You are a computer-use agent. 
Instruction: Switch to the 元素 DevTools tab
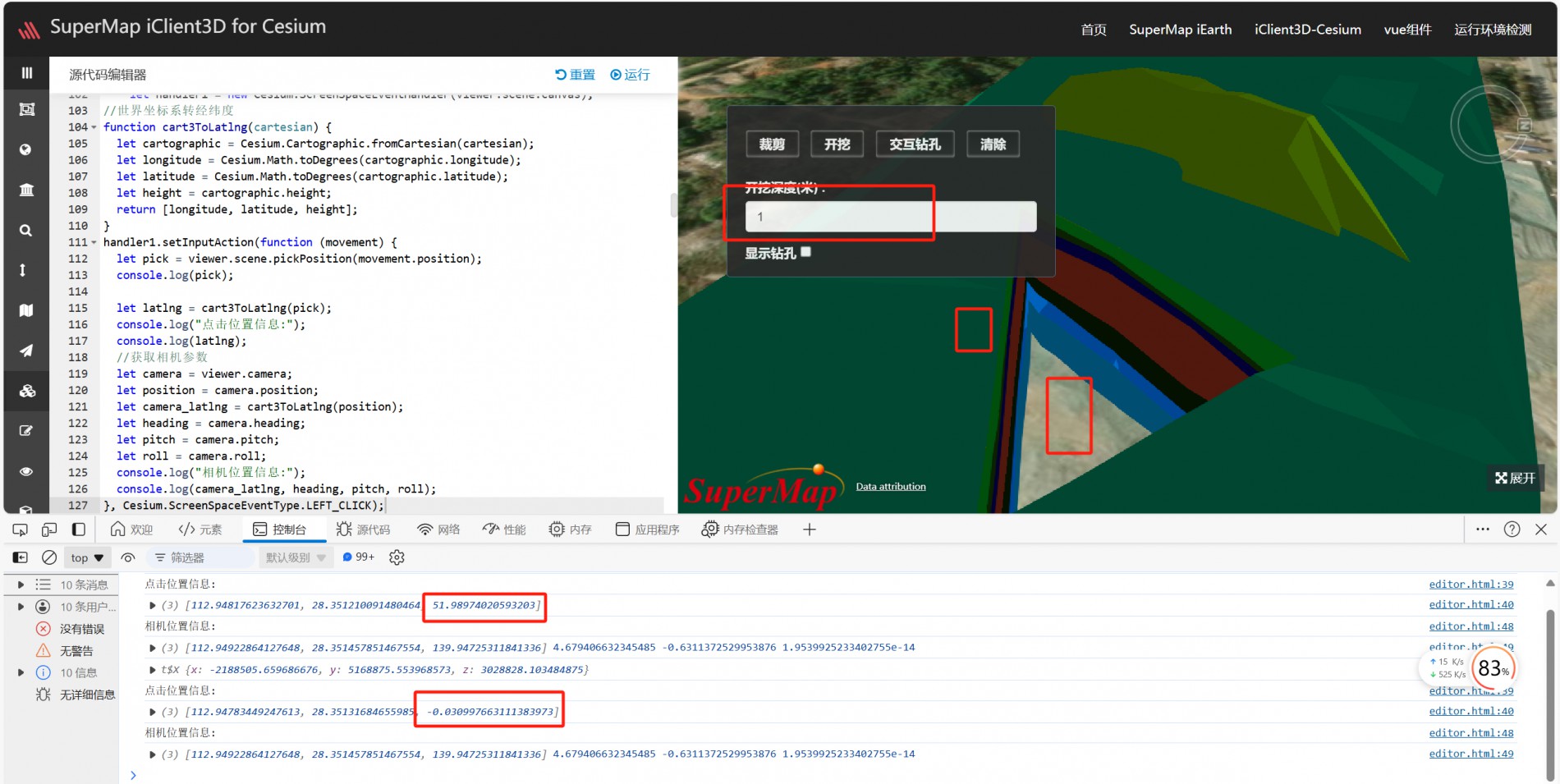pos(200,530)
